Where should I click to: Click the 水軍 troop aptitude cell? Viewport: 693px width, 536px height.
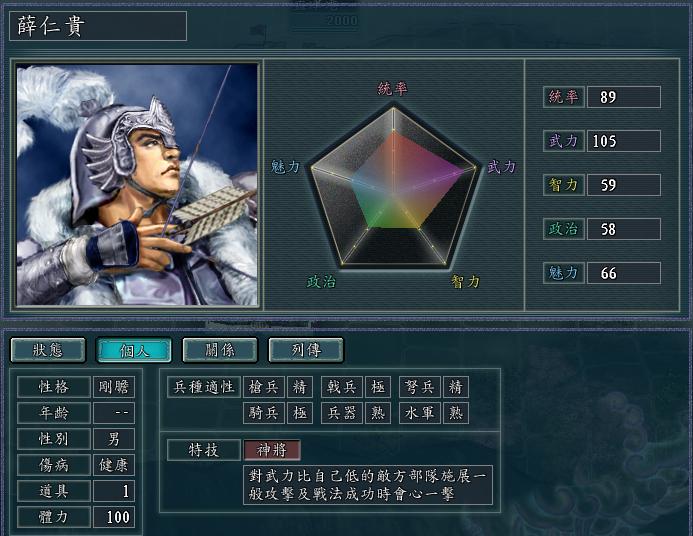click(x=420, y=413)
